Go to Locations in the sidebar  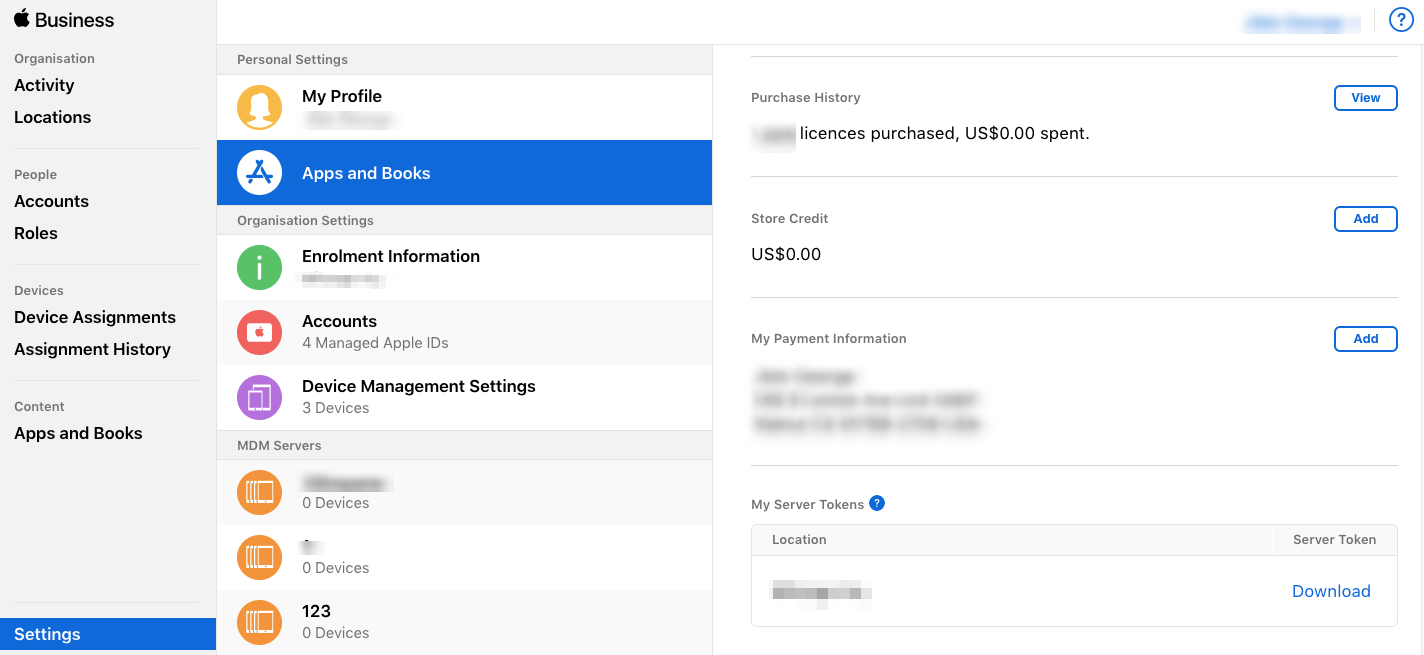tap(52, 117)
